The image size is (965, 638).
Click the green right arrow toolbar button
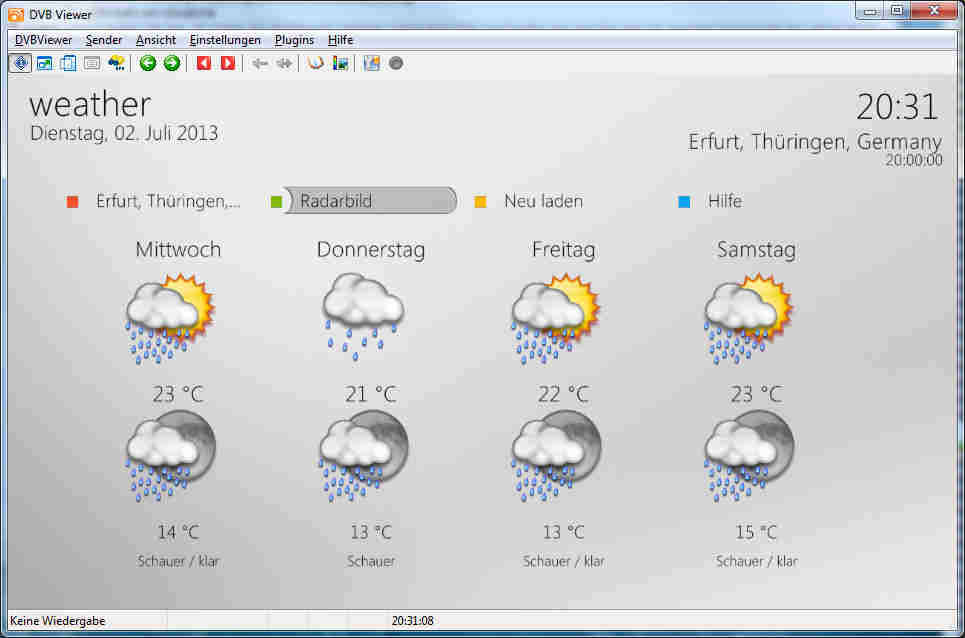(172, 63)
